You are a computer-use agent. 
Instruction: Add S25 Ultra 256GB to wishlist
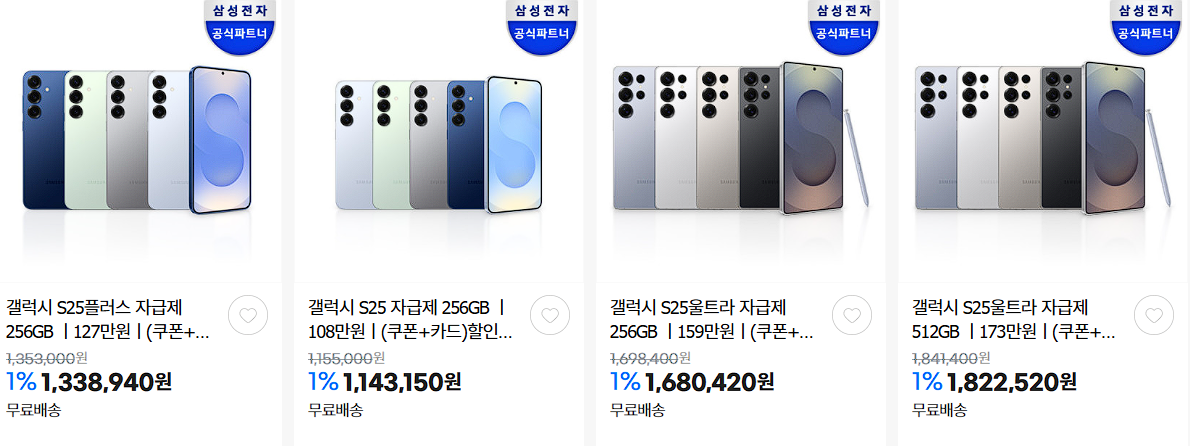(852, 316)
